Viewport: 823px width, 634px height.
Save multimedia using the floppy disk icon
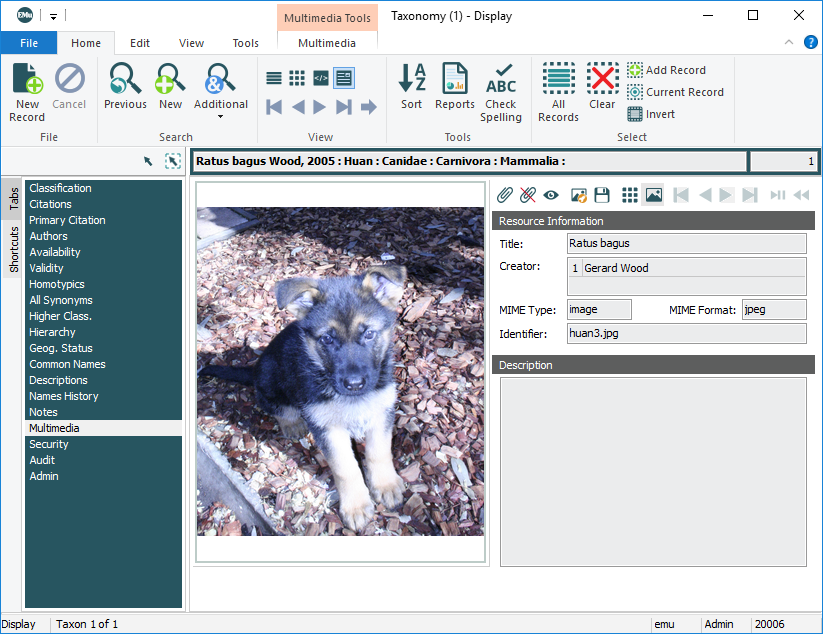tap(602, 195)
